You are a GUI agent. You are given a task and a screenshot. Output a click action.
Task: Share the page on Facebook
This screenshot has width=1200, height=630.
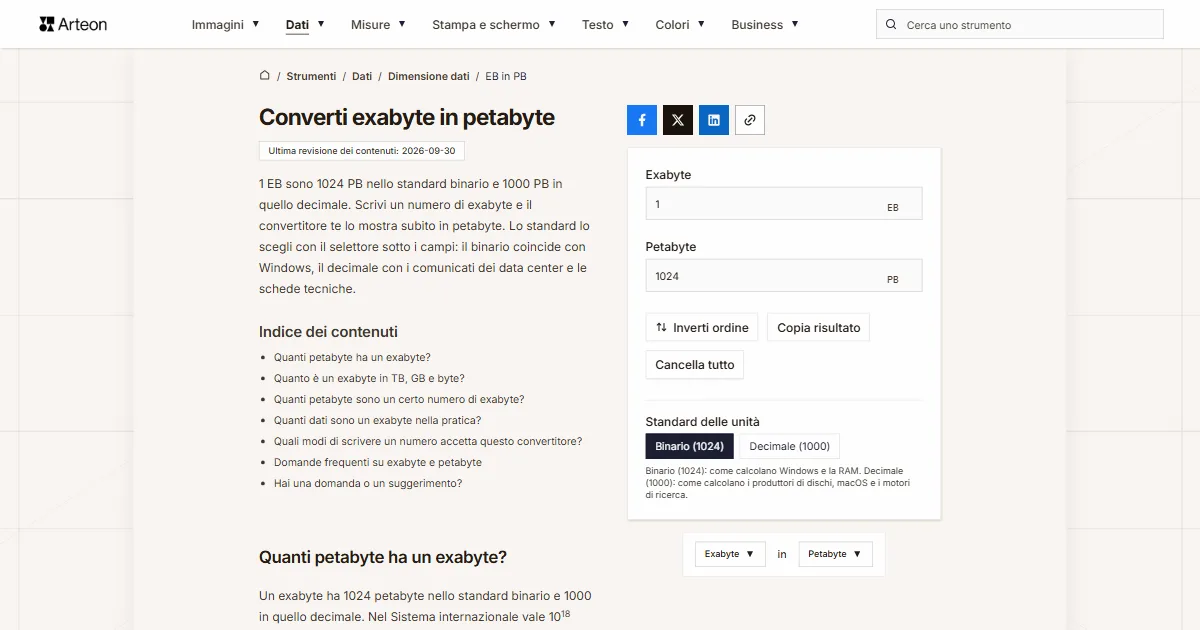[642, 120]
